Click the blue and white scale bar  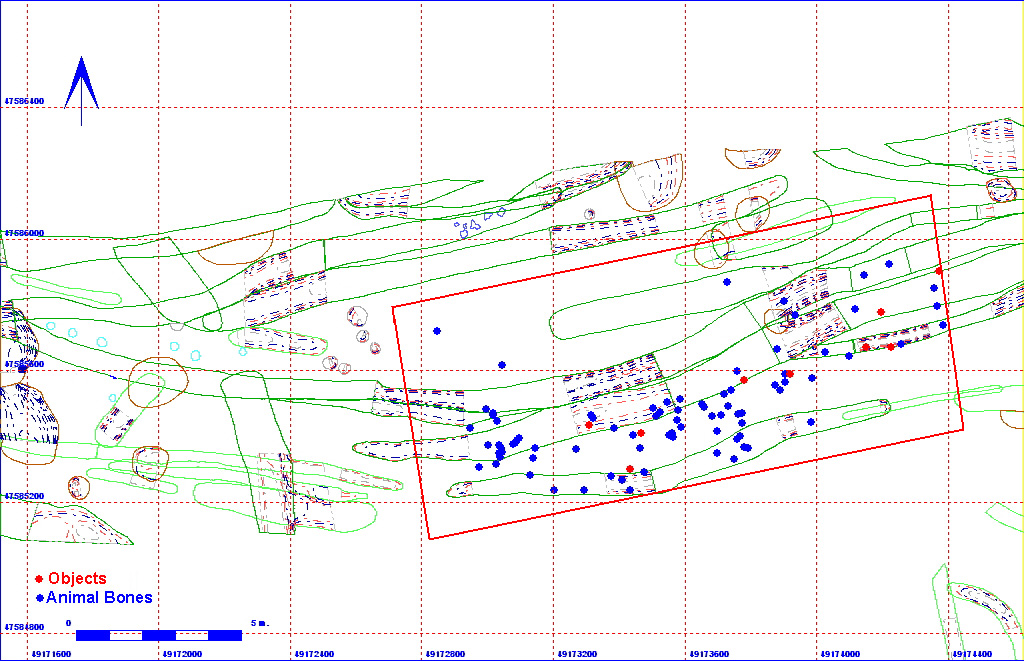pyautogui.click(x=159, y=636)
